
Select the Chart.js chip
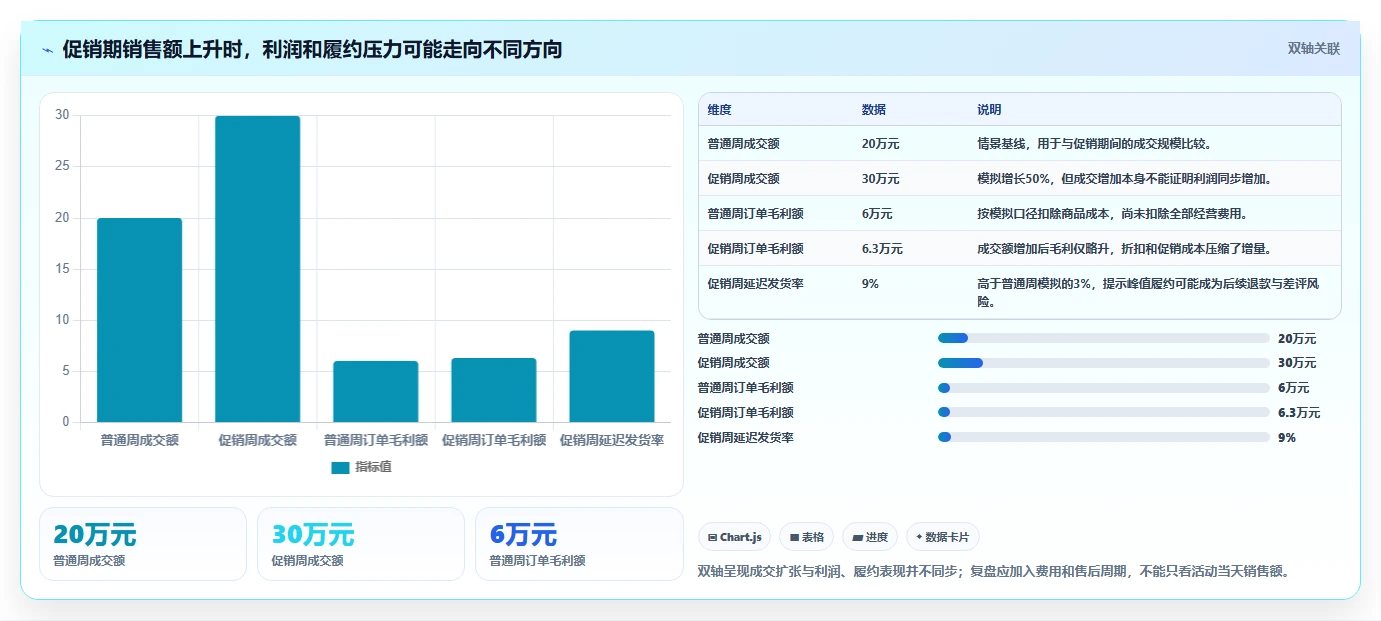734,537
